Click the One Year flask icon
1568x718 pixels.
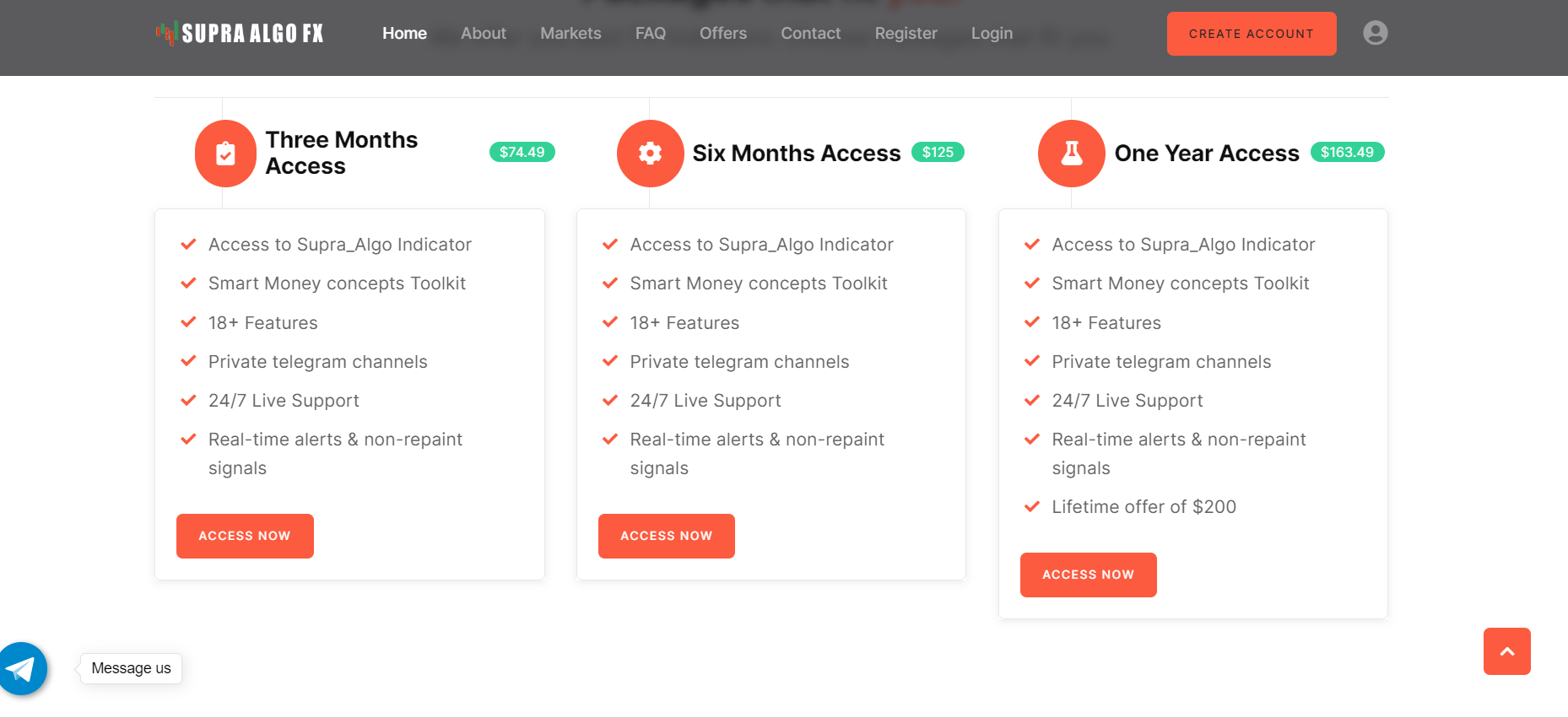click(x=1071, y=154)
